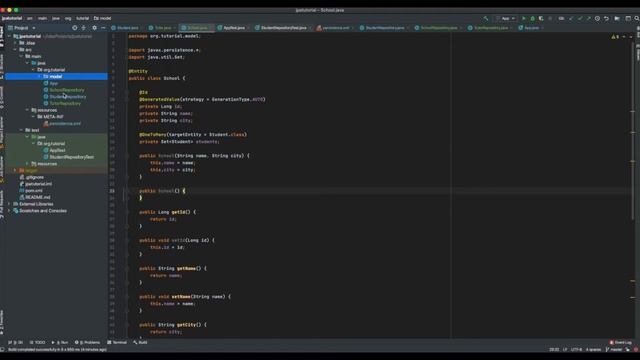Click the Git commit checkmark icon
The image size is (640, 360).
(580, 18)
